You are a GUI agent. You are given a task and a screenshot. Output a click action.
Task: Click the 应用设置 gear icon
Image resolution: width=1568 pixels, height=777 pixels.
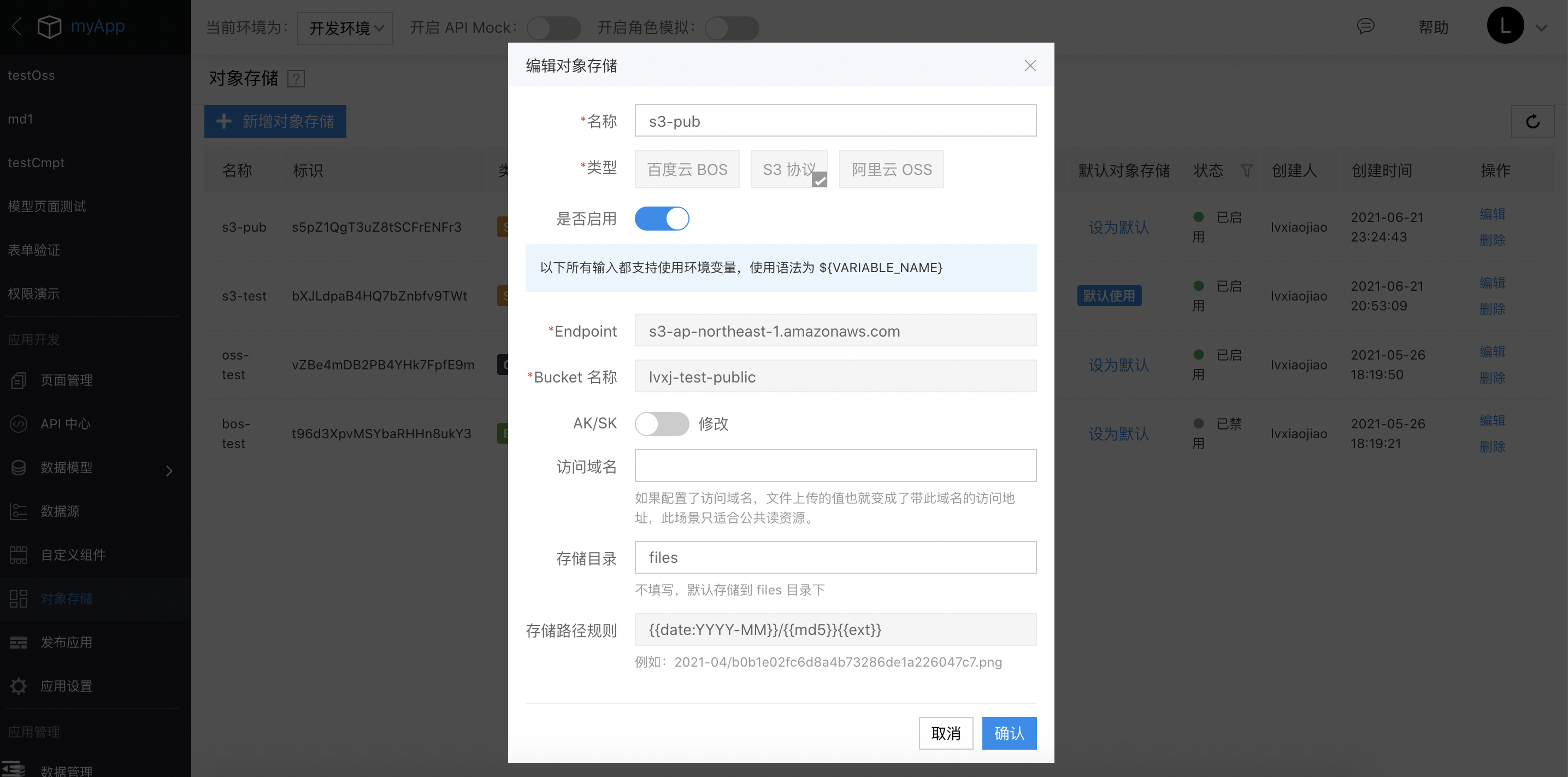[x=19, y=686]
